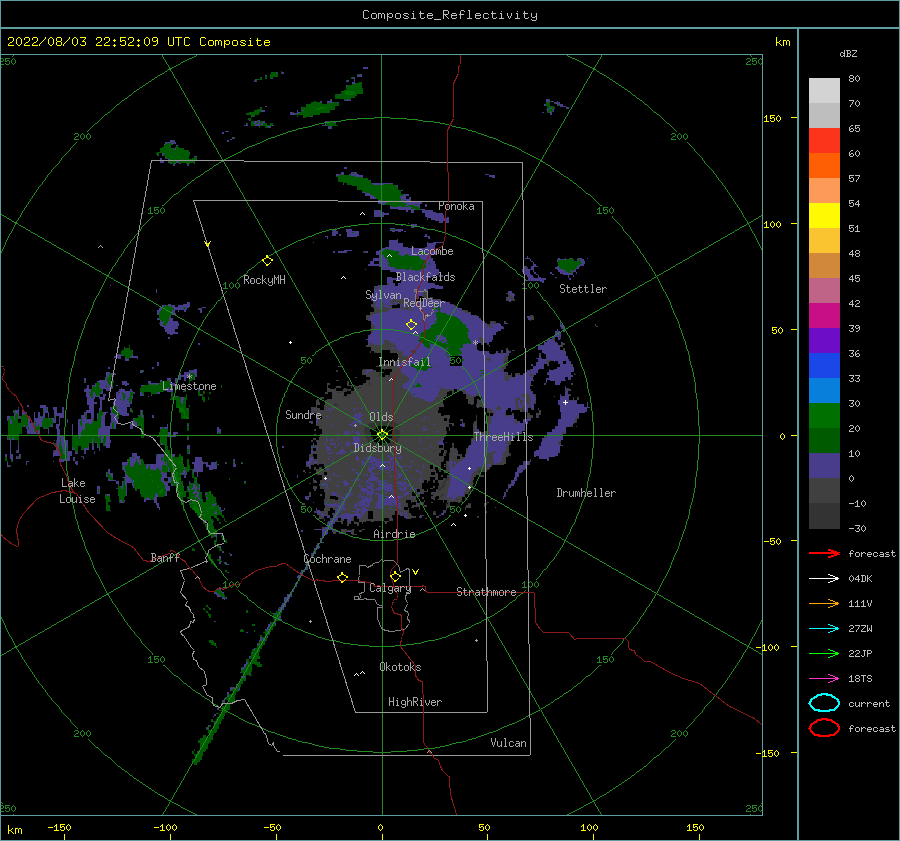900x841 pixels.
Task: Click the Composite_Reflectivity title
Action: (x=450, y=15)
